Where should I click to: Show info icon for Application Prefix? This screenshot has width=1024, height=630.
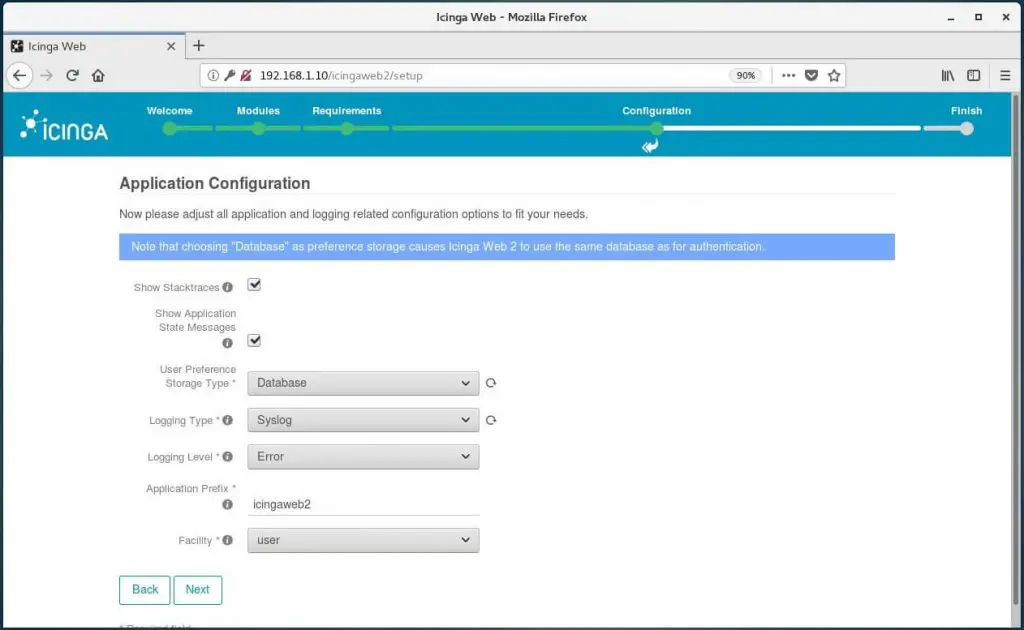tap(227, 505)
